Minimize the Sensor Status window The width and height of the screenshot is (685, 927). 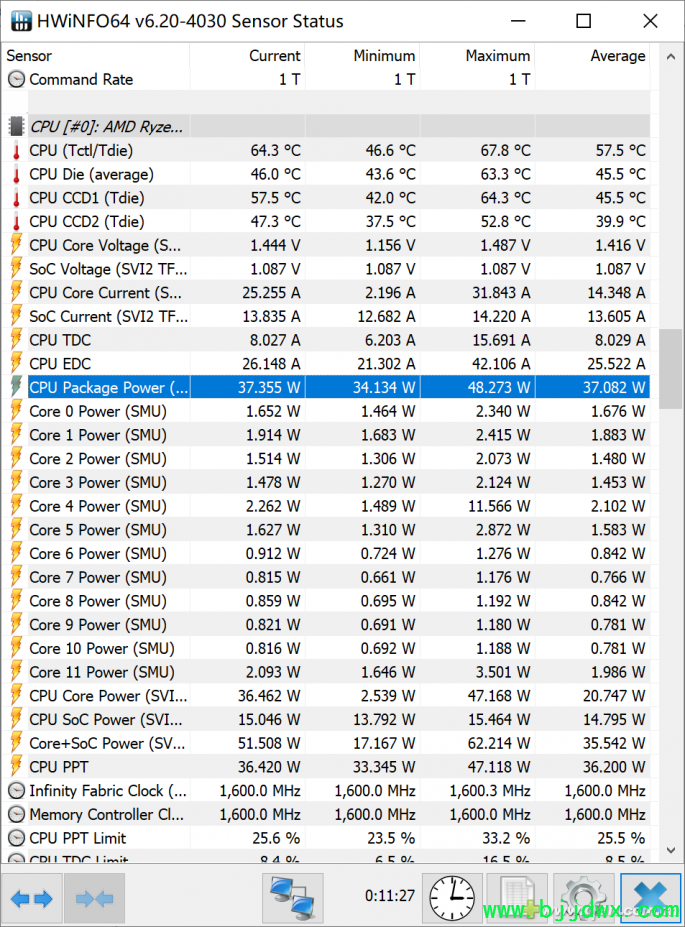pos(518,21)
